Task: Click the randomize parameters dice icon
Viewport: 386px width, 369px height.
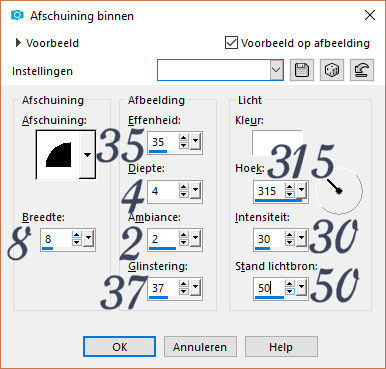Action: (332, 70)
